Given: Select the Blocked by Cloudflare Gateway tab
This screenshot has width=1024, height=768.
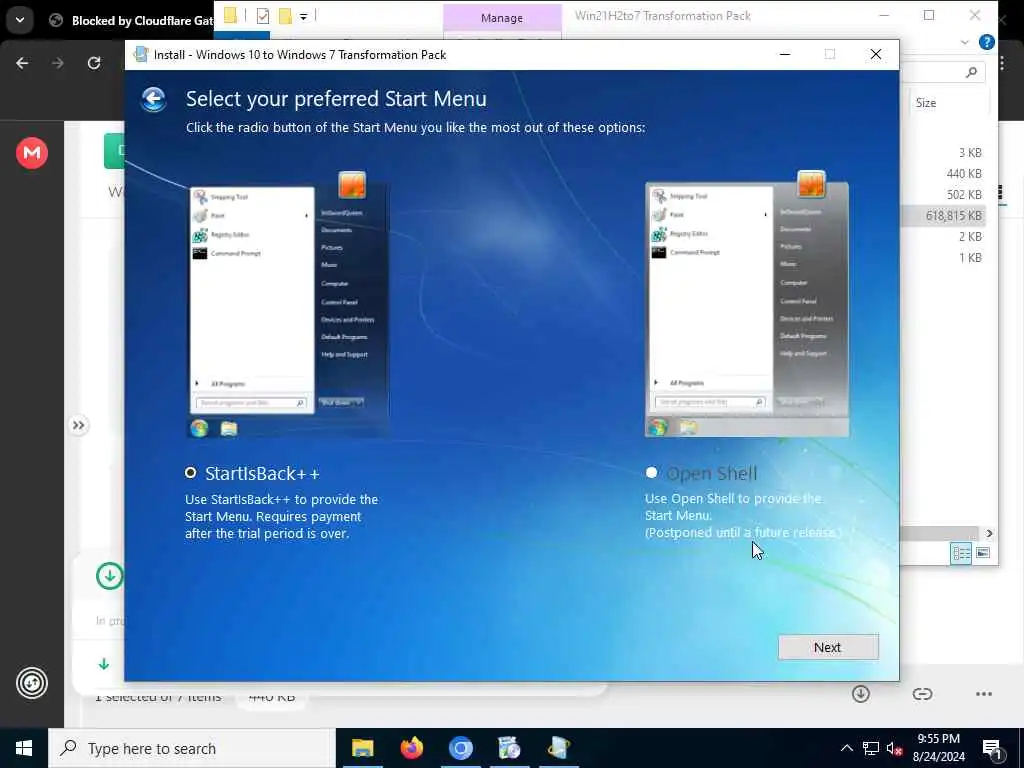Looking at the screenshot, I should click(x=131, y=20).
